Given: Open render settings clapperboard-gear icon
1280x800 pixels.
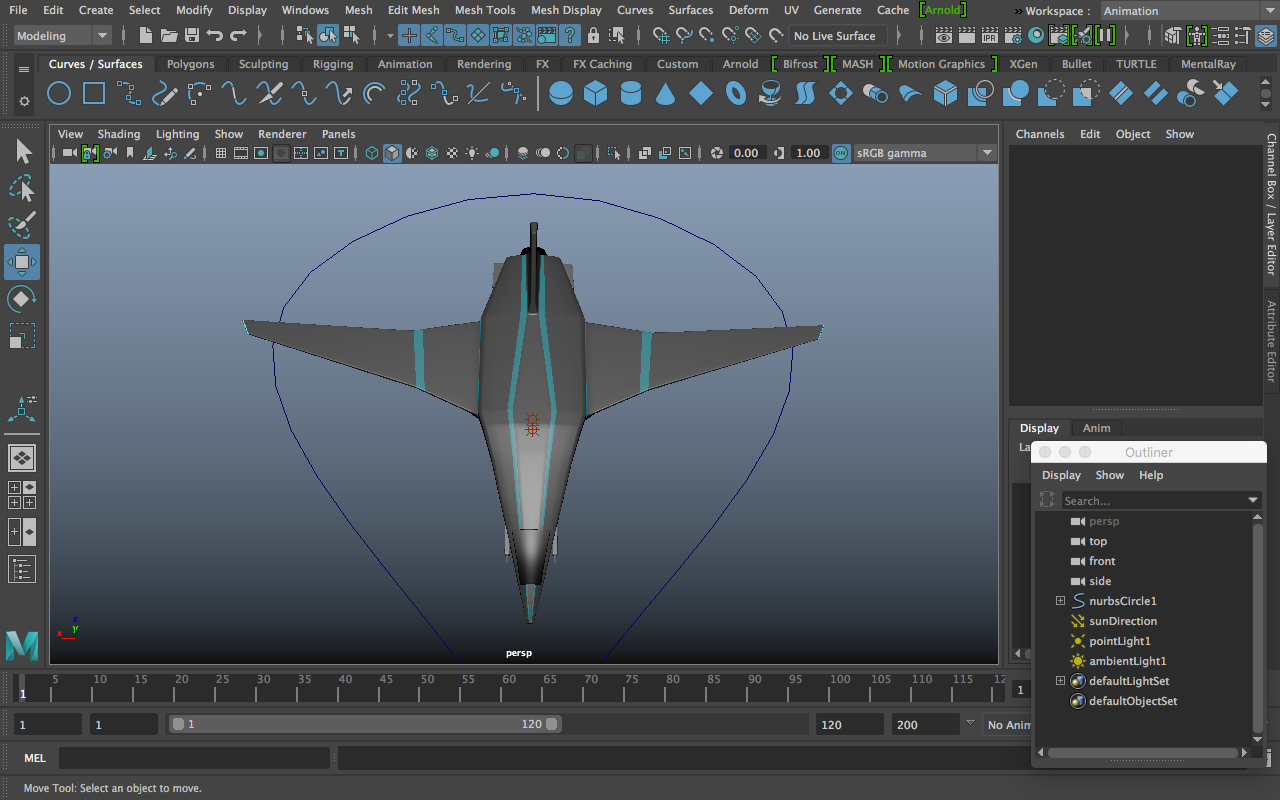Looking at the screenshot, I should [x=1013, y=36].
